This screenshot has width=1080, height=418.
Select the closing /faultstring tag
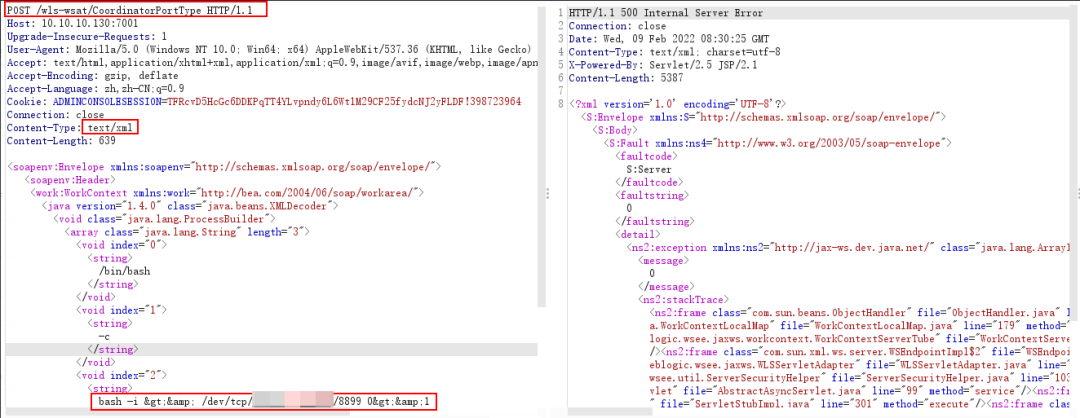tap(652, 222)
